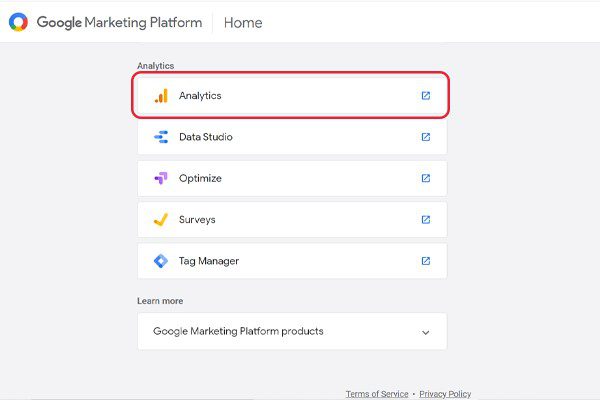Click the Google Marketing Platform products label

tap(238, 331)
